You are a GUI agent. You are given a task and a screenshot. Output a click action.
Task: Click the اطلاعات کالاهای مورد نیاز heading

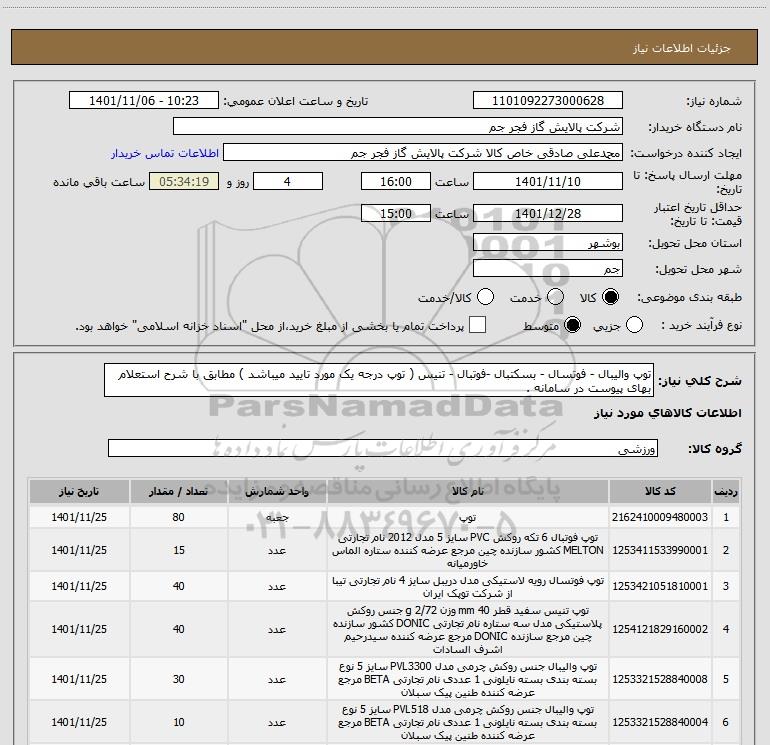667,413
